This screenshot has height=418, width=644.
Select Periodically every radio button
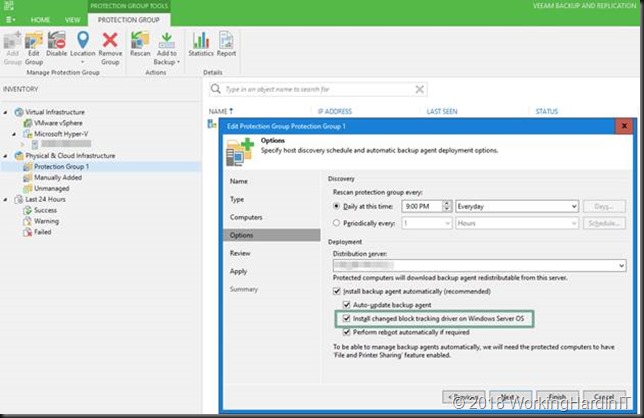pos(336,223)
